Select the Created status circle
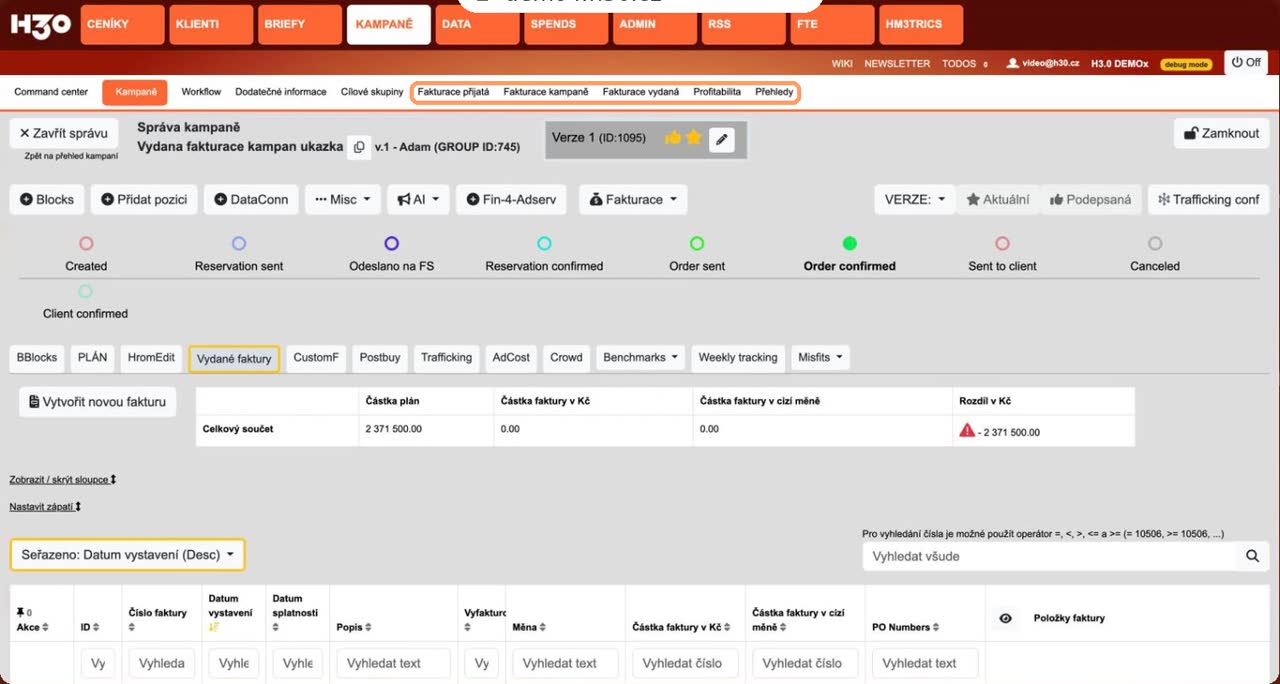This screenshot has width=1280, height=684. click(86, 243)
